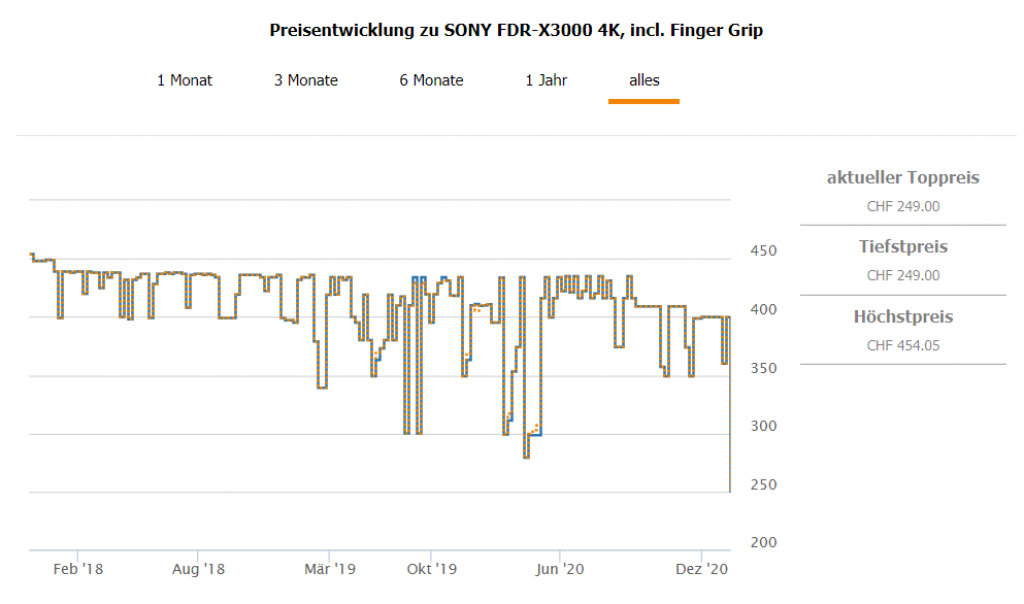Click the 200 y-axis price label
Viewport: 1024px width, 604px height.
click(763, 543)
